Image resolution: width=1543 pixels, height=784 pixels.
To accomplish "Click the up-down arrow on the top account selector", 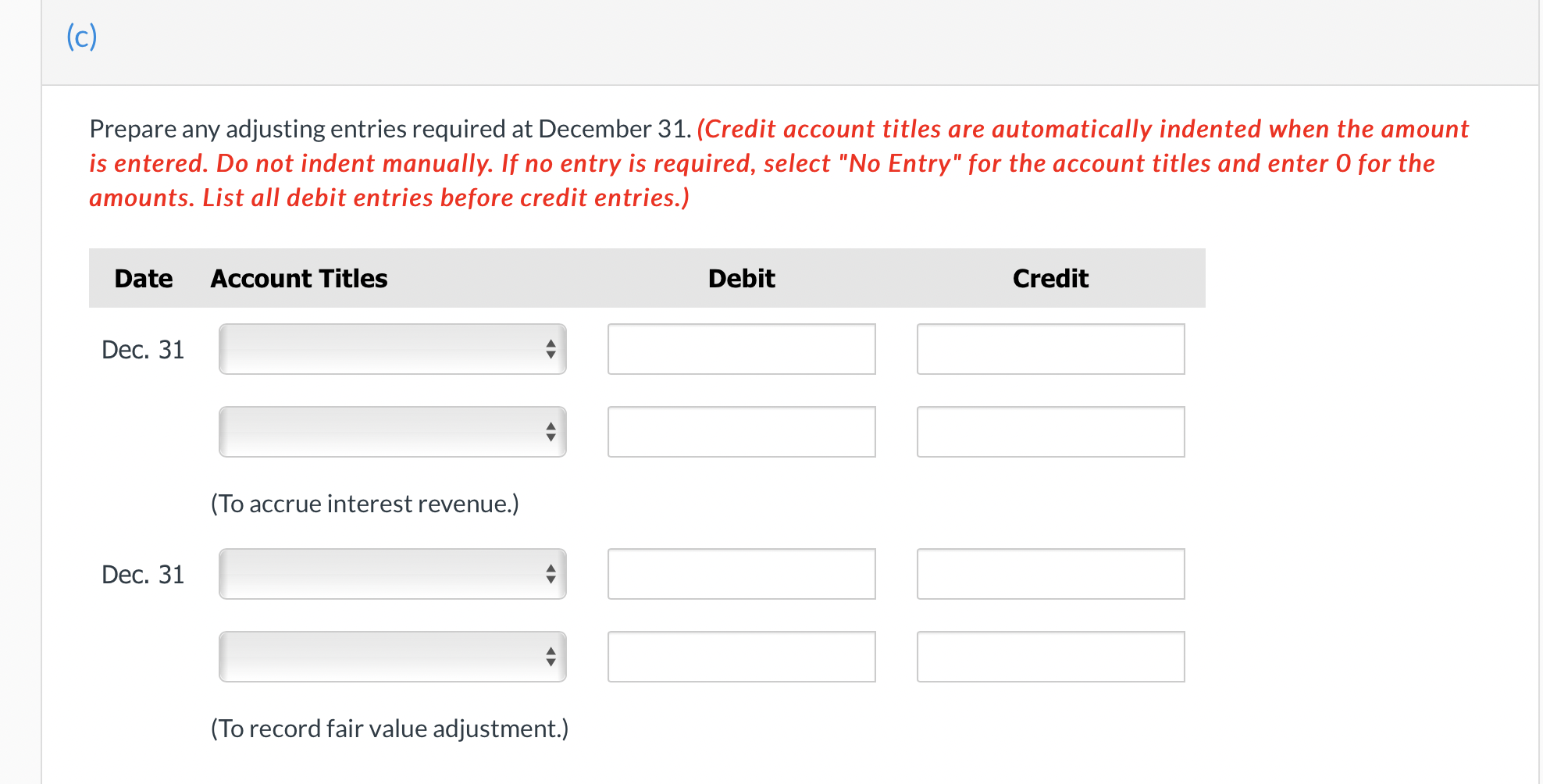I will tap(550, 349).
